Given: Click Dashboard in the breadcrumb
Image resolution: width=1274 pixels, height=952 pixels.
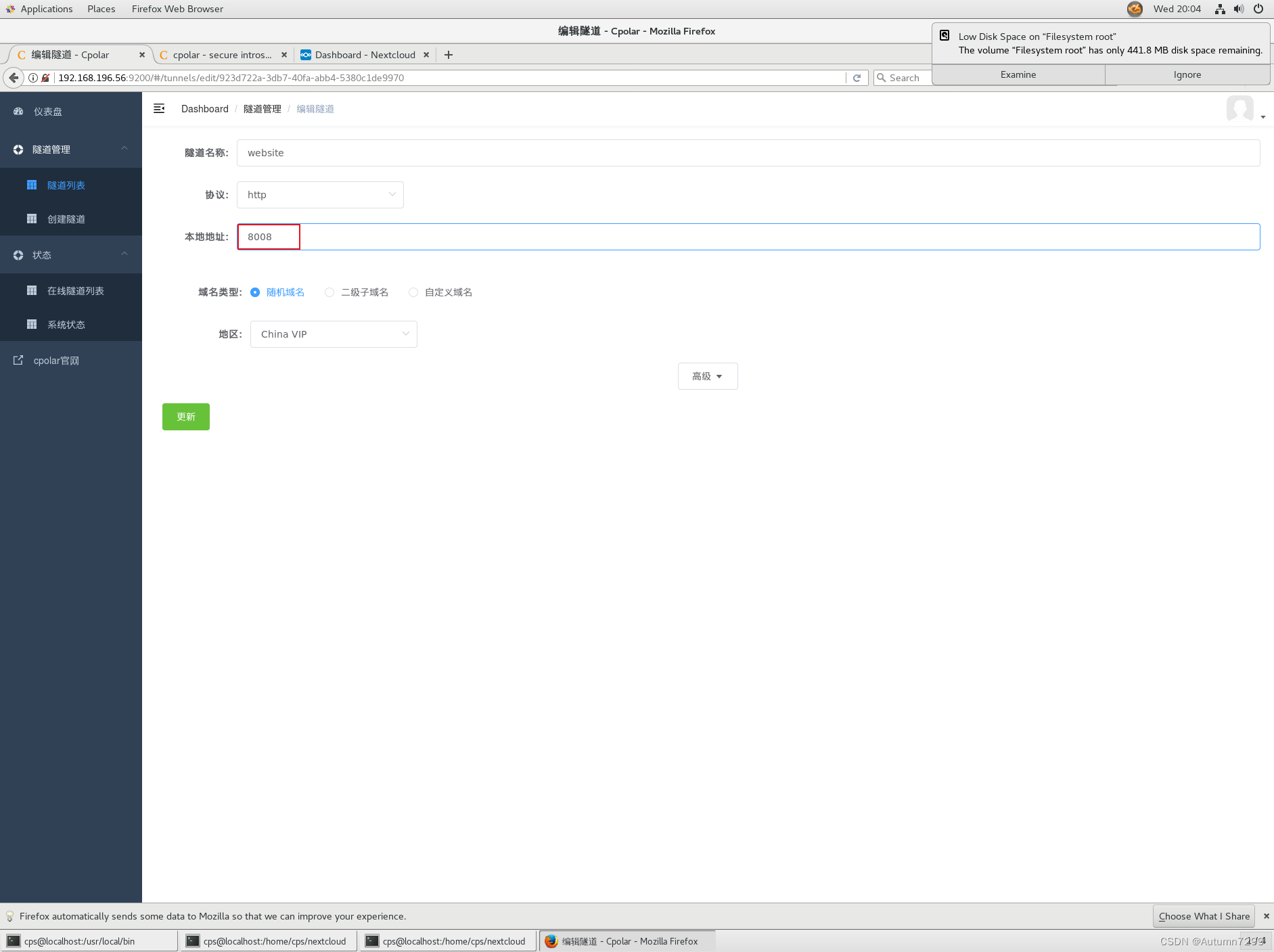Looking at the screenshot, I should pyautogui.click(x=205, y=109).
